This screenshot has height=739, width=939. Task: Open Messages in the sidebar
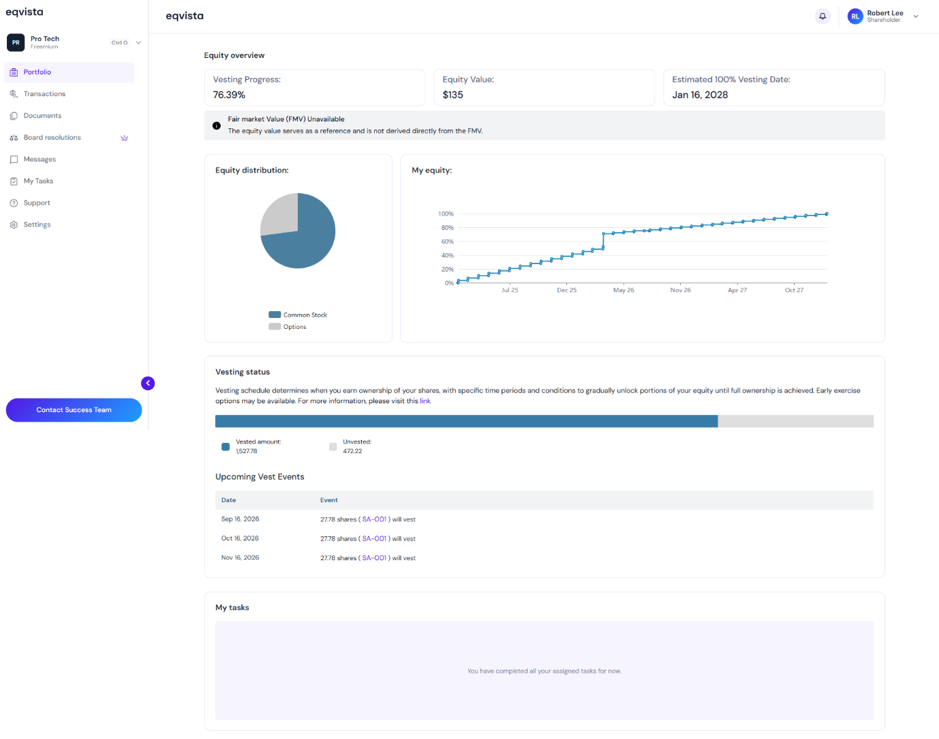(69, 159)
